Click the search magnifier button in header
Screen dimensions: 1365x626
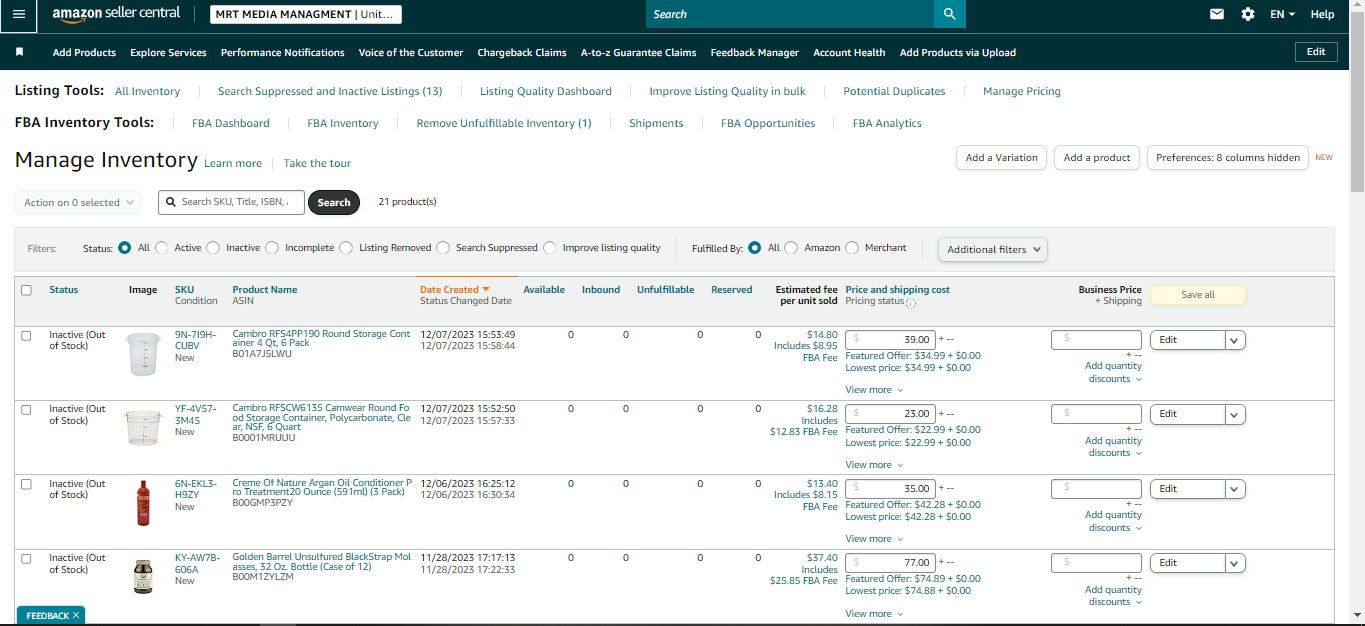[x=949, y=14]
